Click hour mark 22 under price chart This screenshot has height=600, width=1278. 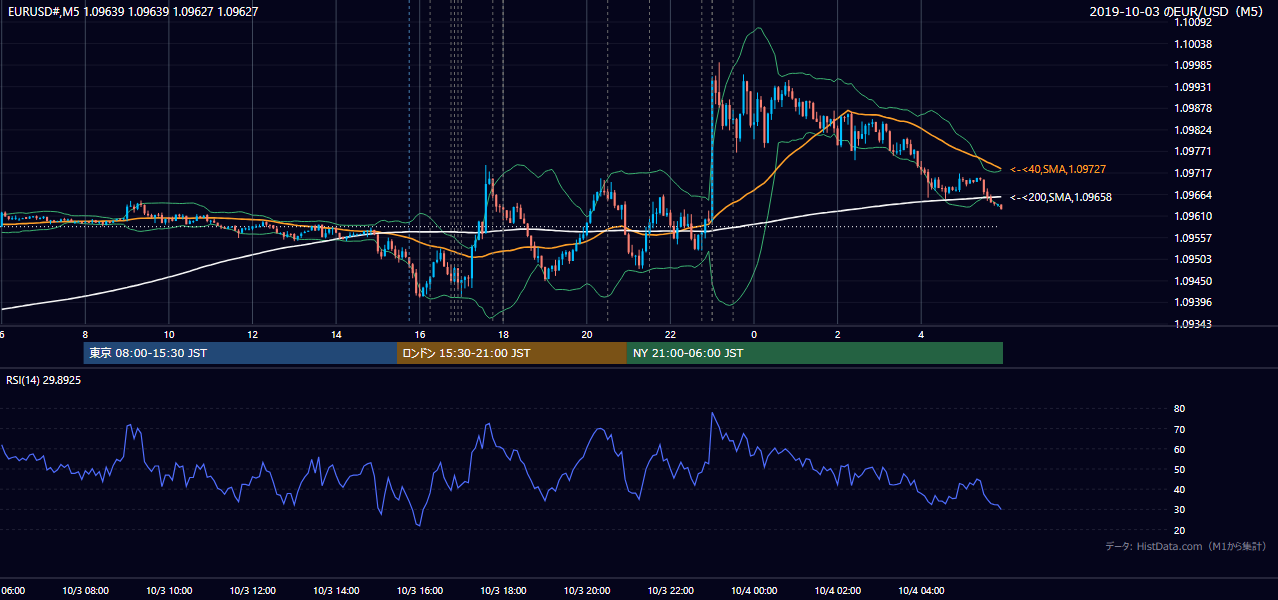671,334
